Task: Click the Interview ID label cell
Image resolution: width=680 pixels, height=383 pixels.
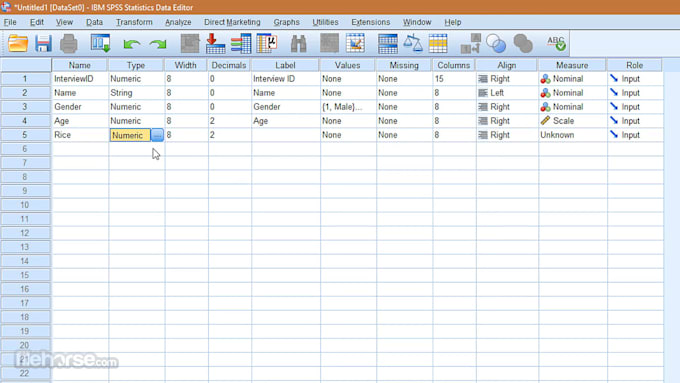Action: click(285, 79)
